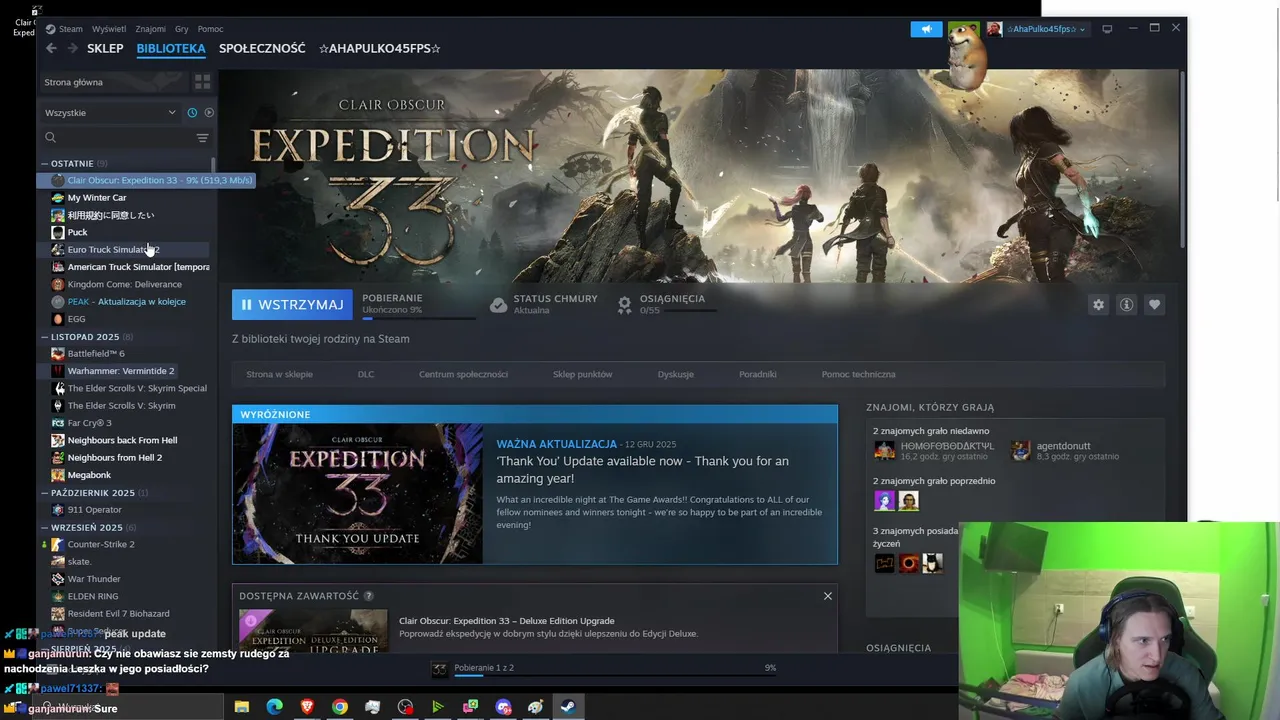Open Discord icon in taskbar

503,707
